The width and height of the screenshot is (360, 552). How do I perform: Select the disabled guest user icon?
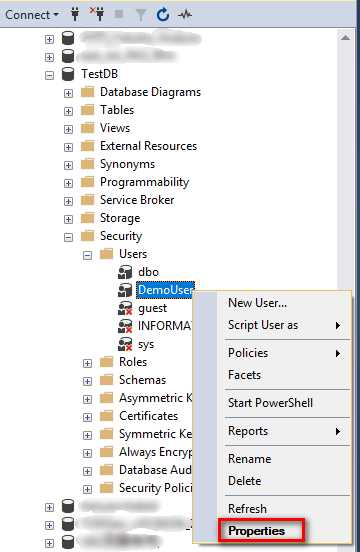(125, 308)
